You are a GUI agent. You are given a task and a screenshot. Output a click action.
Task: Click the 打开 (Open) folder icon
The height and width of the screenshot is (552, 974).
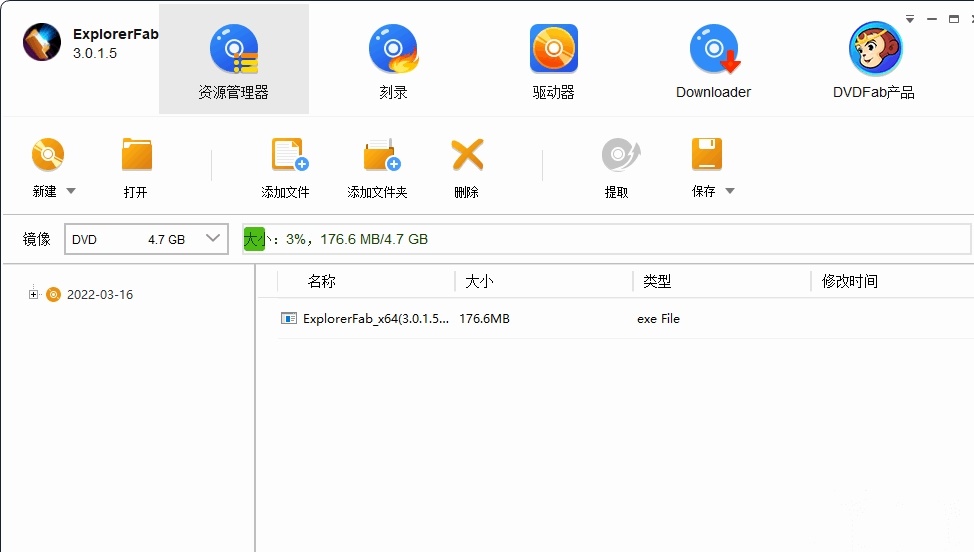136,155
